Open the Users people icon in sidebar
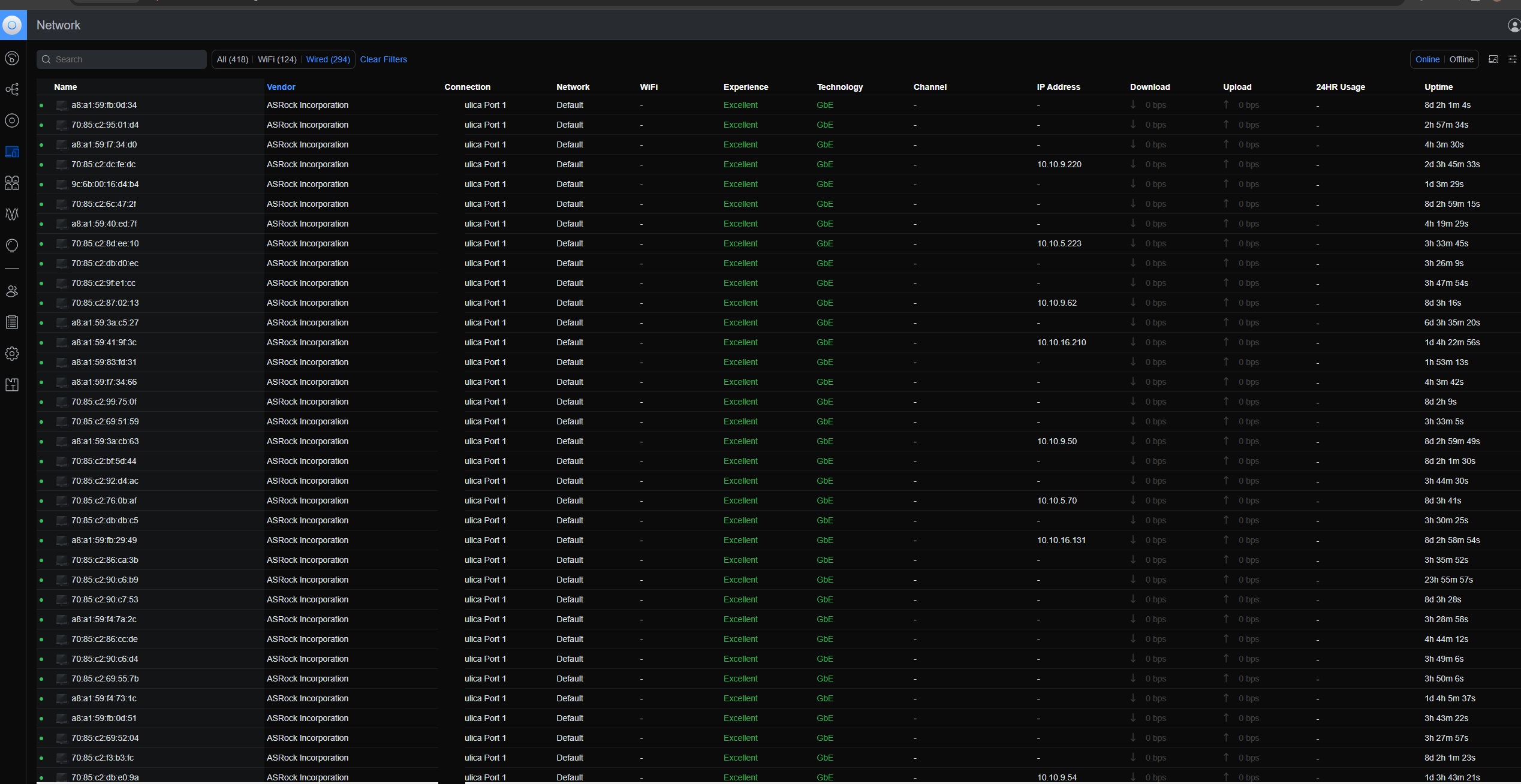 point(12,291)
